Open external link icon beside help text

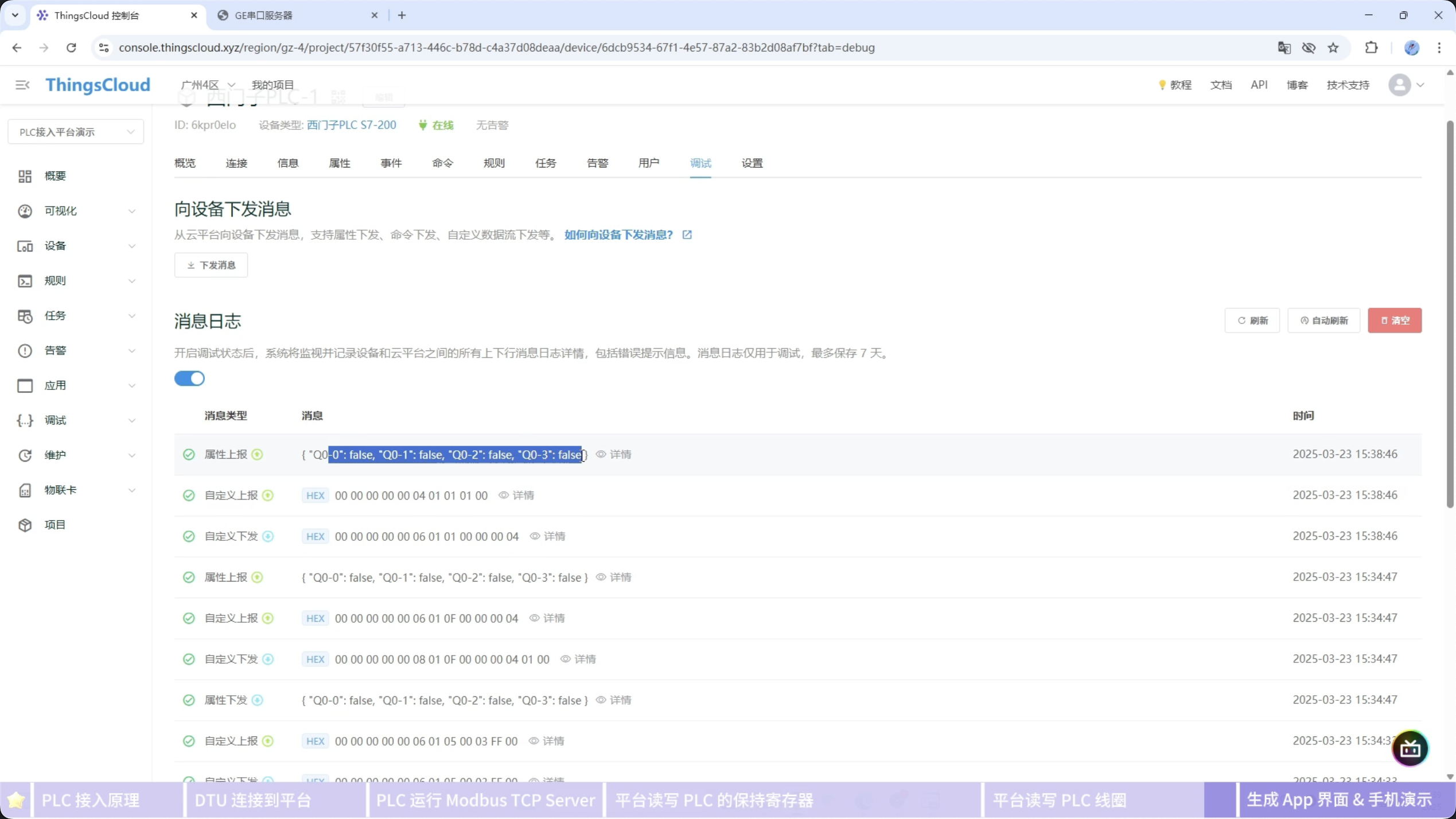[x=687, y=235]
